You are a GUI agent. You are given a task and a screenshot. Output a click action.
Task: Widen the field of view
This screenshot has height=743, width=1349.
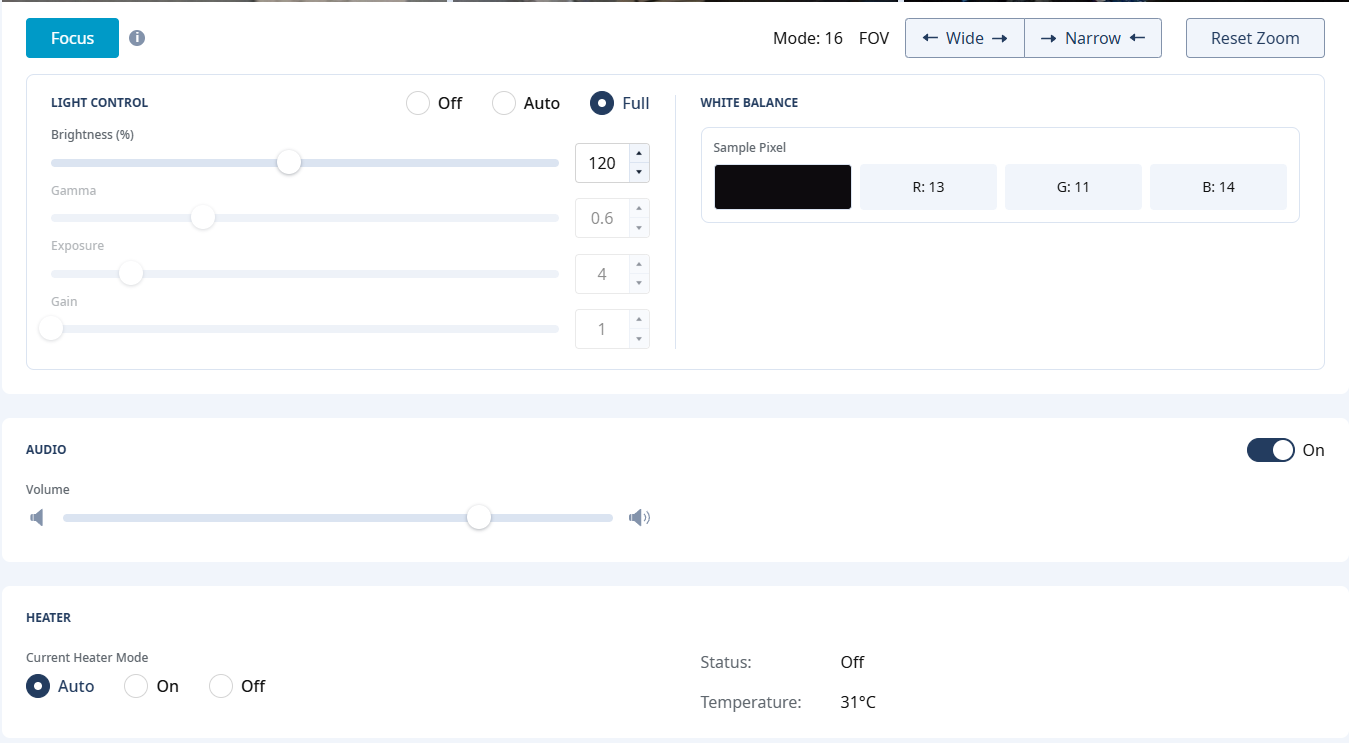(964, 38)
